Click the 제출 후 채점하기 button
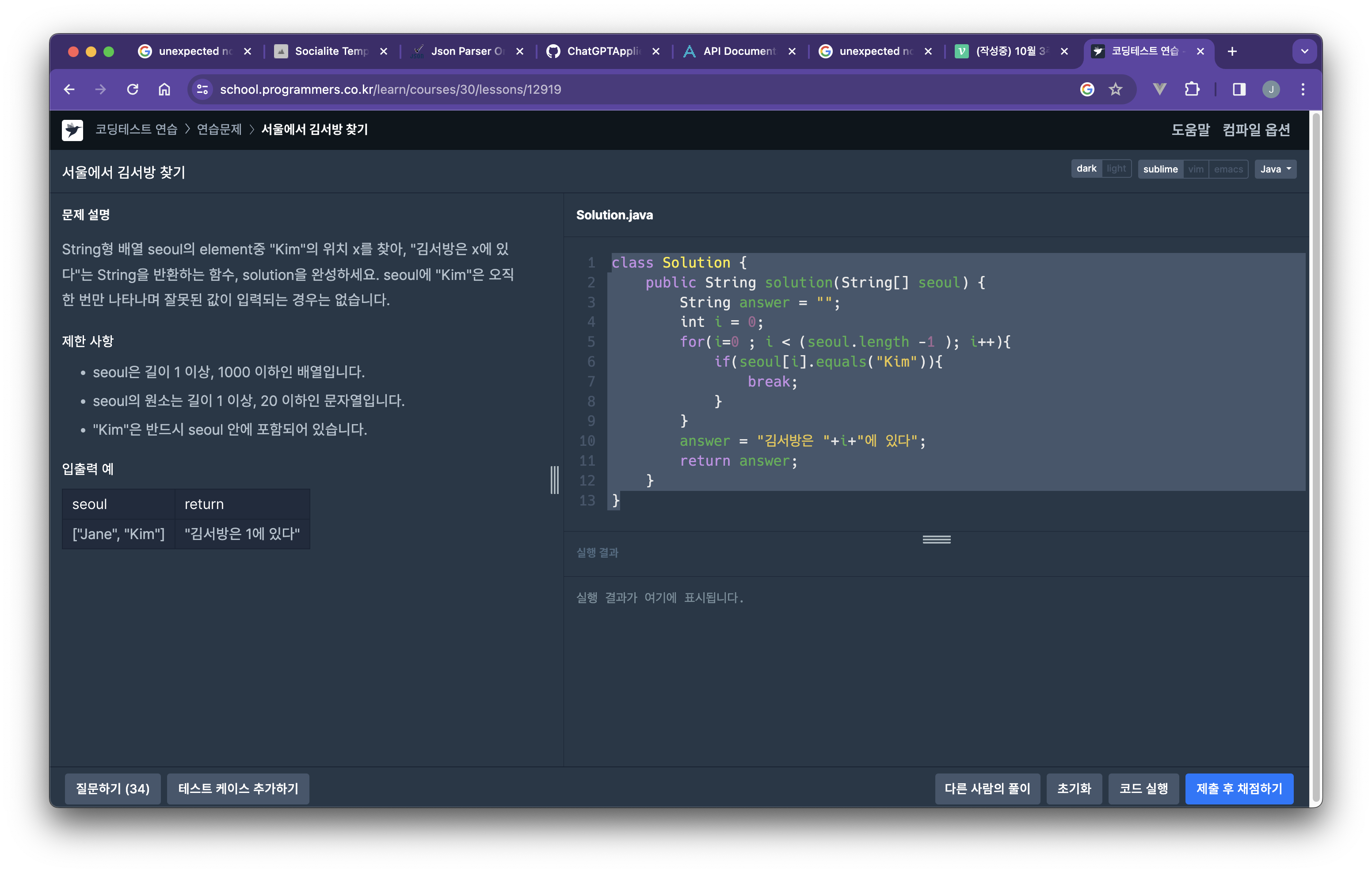 click(x=1239, y=789)
